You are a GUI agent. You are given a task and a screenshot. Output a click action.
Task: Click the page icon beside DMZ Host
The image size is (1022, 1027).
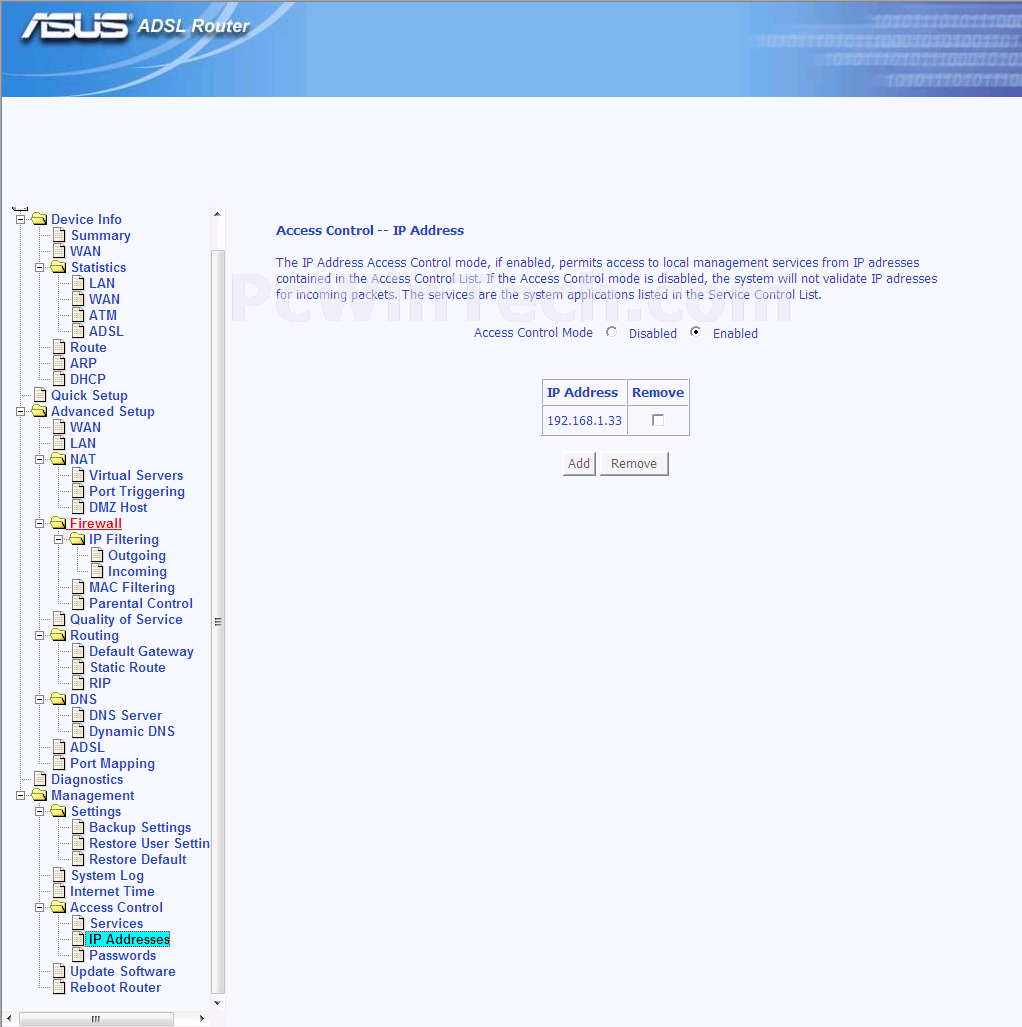click(x=78, y=507)
